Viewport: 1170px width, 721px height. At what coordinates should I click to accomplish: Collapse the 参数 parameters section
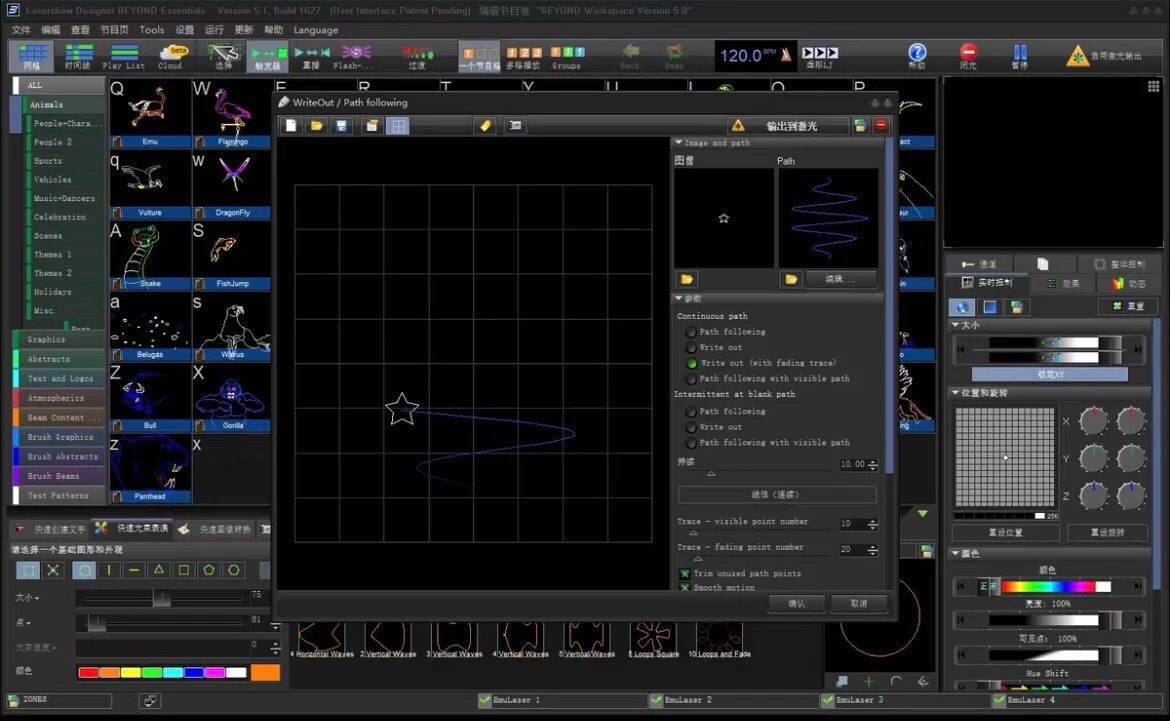pyautogui.click(x=679, y=298)
